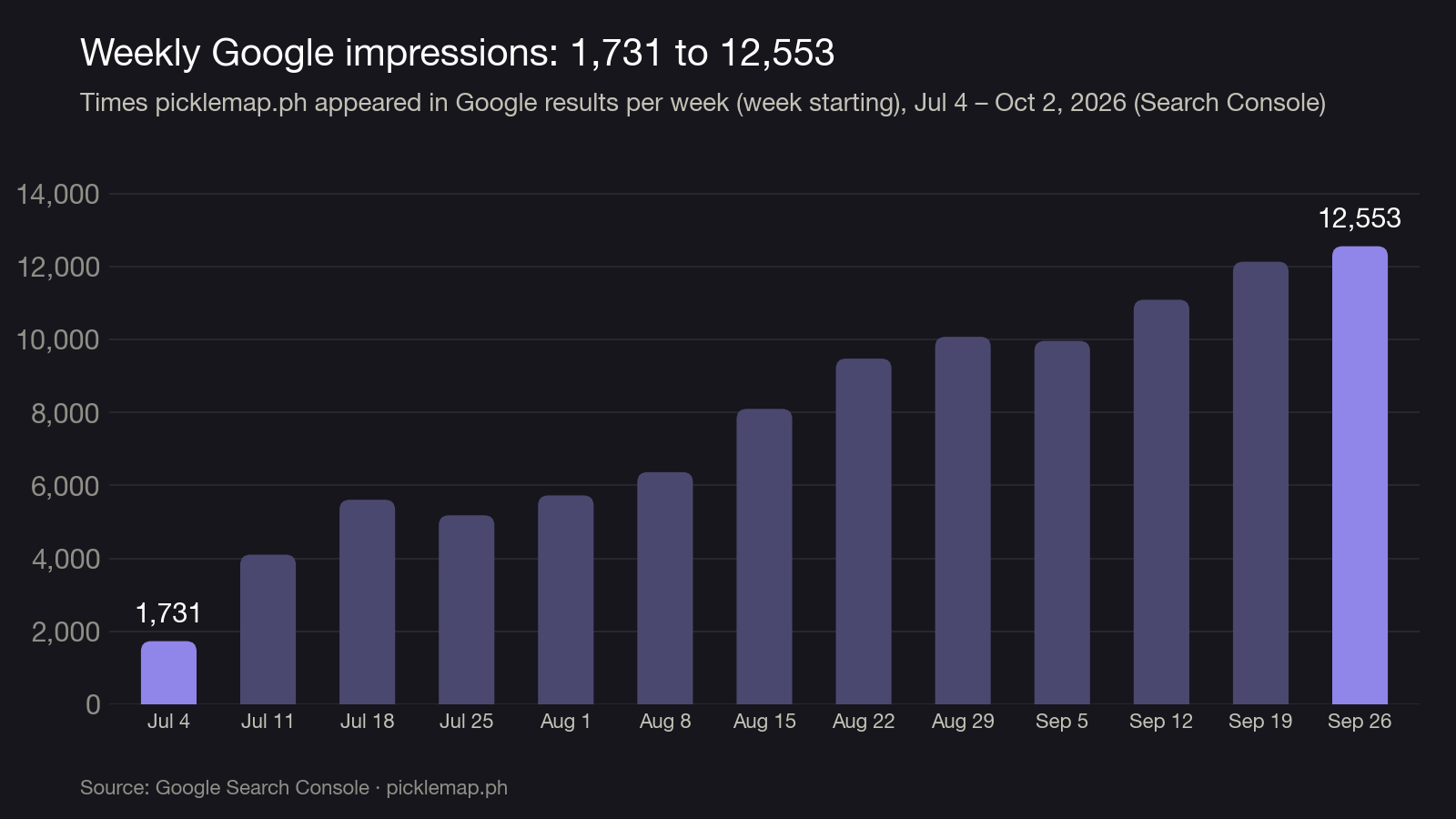Click the 12,553 data label above bar
This screenshot has height=819, width=1456.
(1360, 218)
